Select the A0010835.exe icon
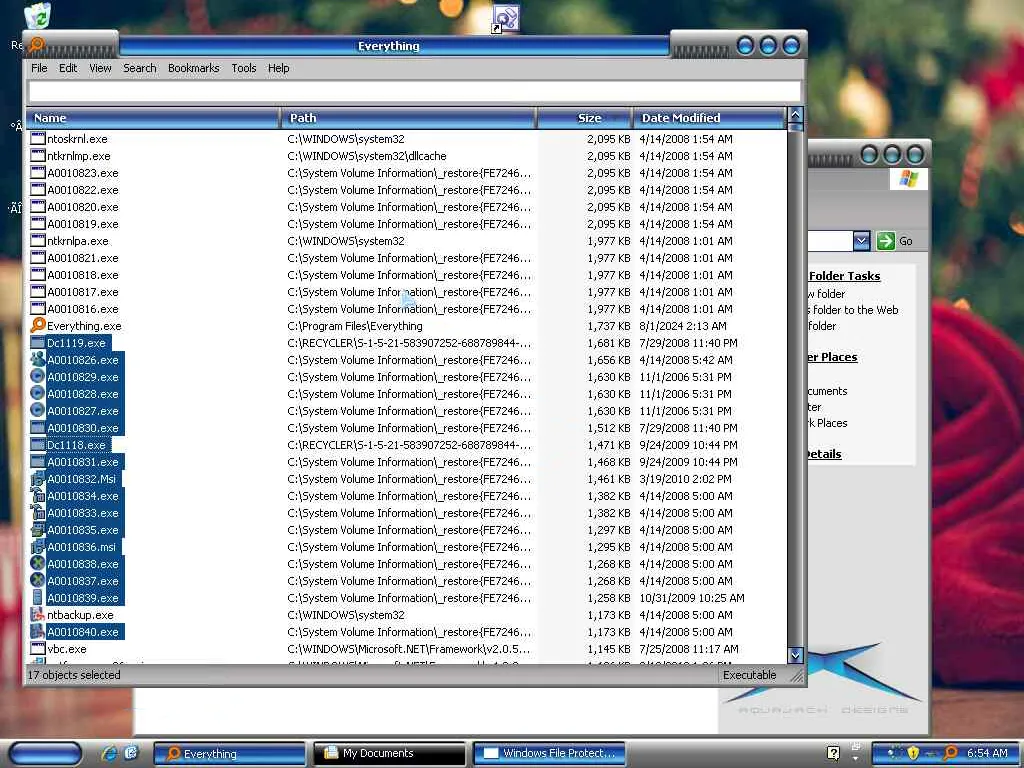1024x768 pixels. [38, 530]
